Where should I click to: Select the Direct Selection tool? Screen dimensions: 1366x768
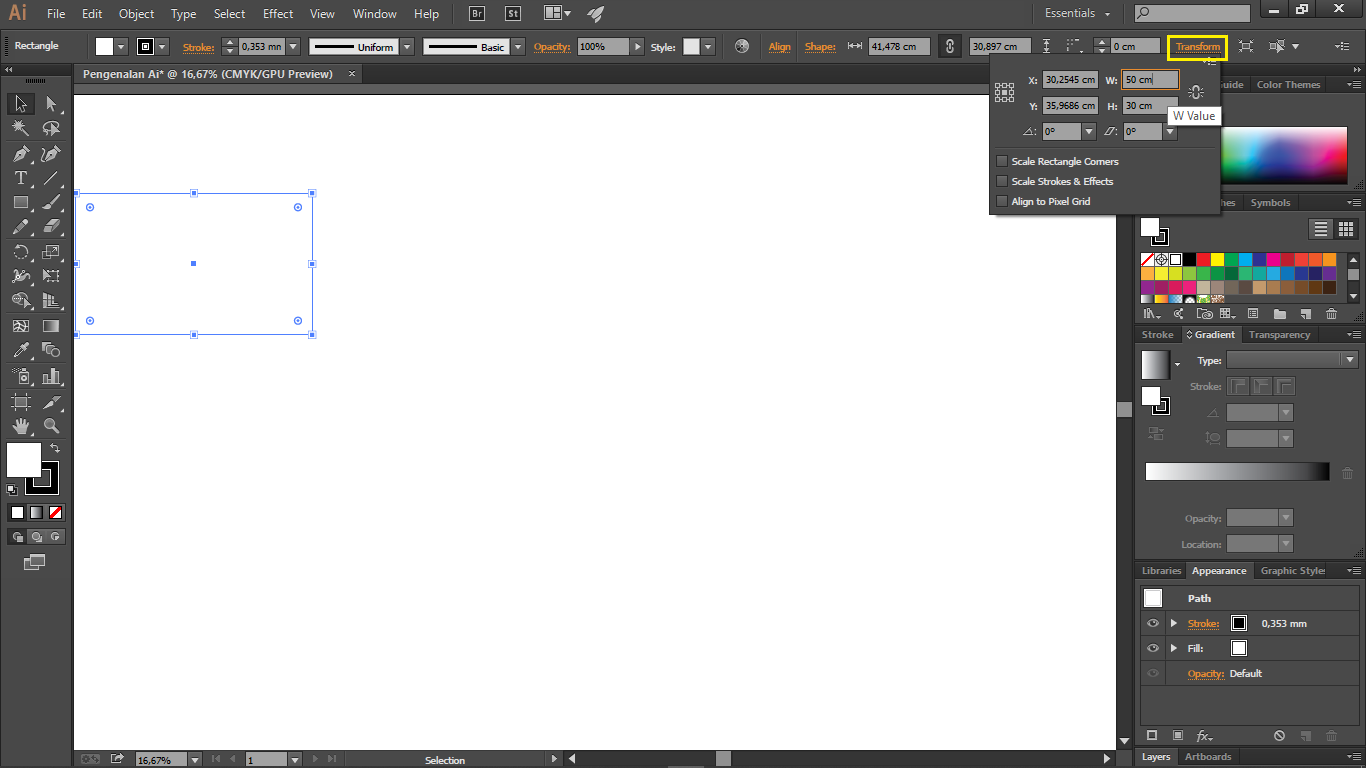tap(51, 104)
